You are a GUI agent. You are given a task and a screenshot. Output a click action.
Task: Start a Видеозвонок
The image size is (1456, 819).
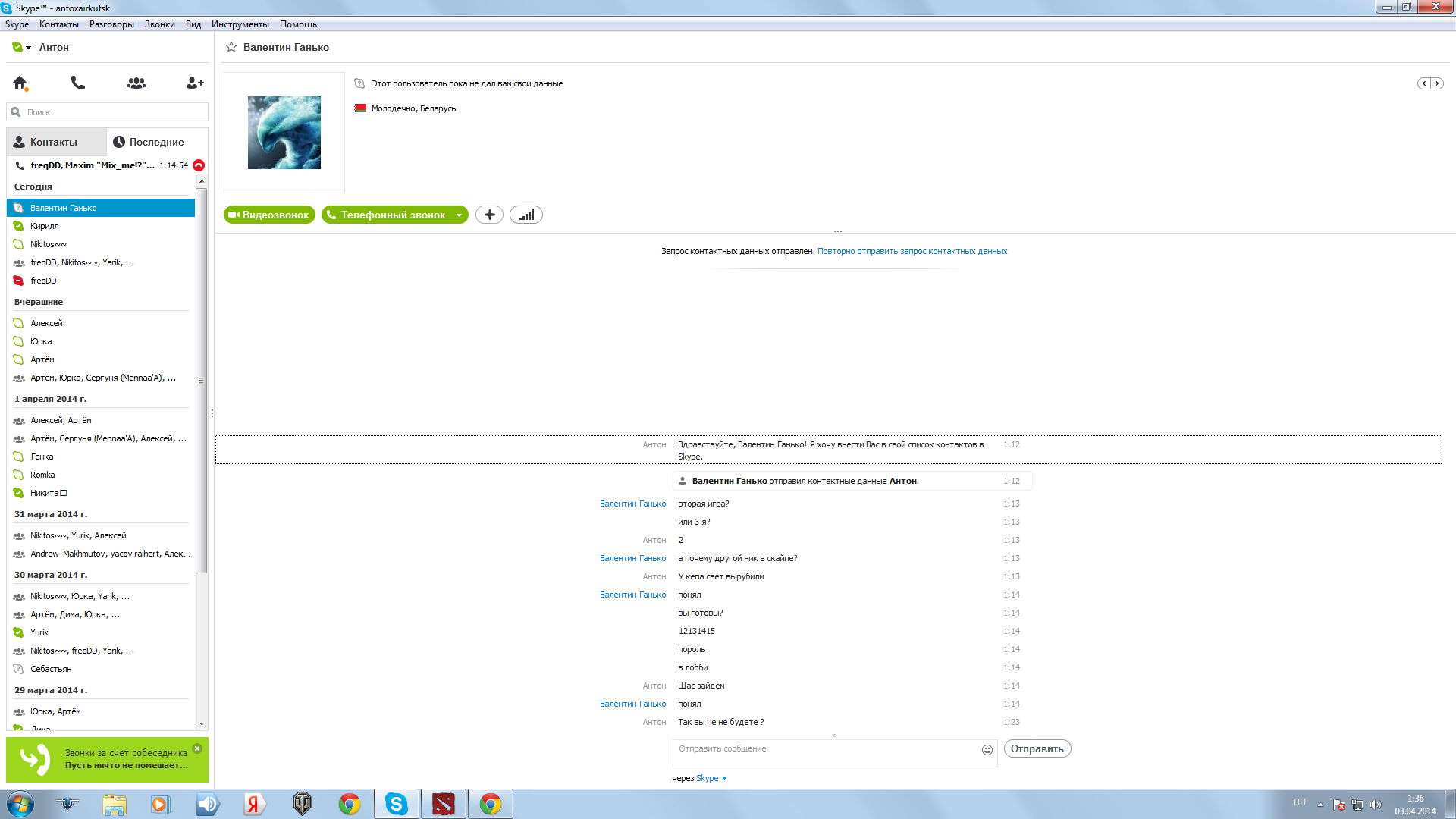tap(269, 215)
